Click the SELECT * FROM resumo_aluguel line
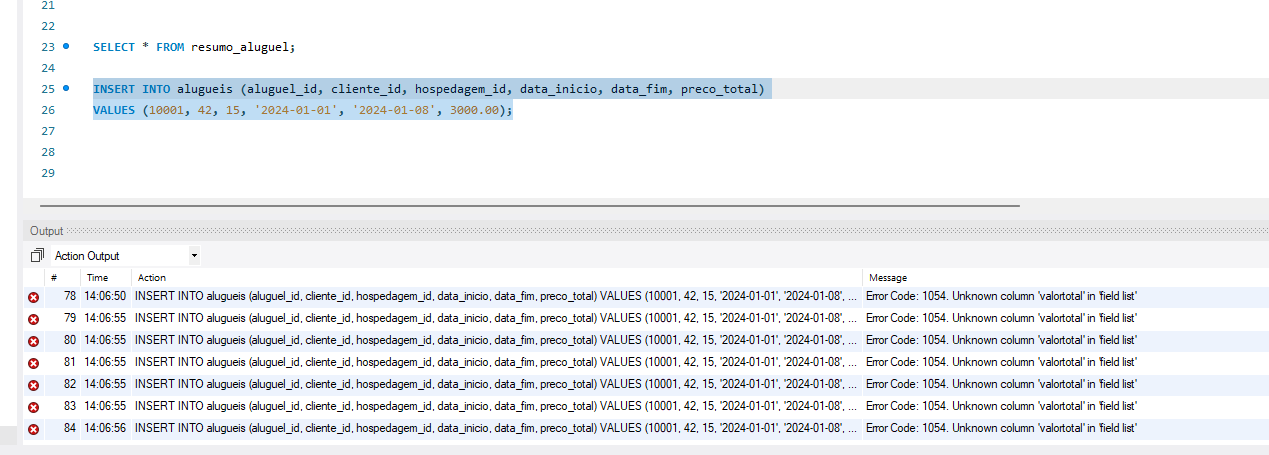This screenshot has width=1269, height=455. click(x=195, y=47)
